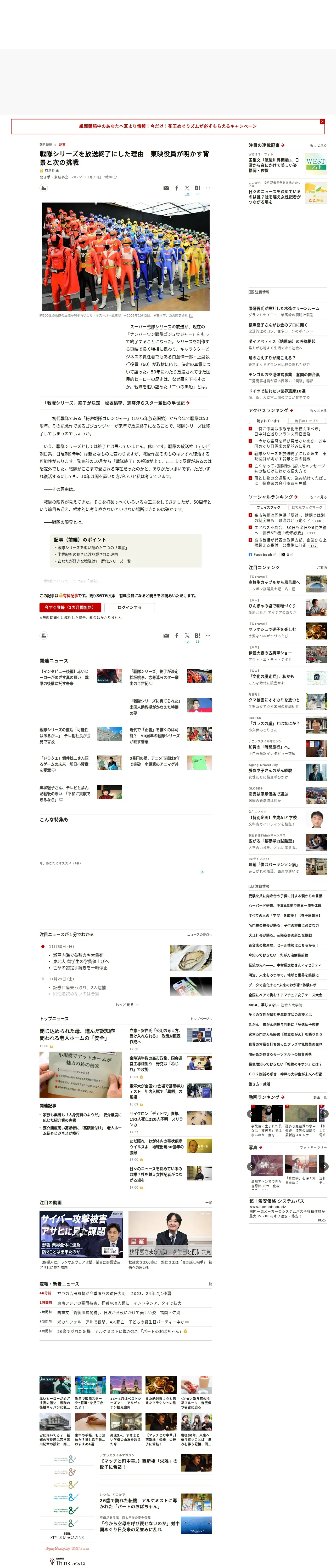Open もっと見る for ソーシャルランキング
Screen dimensions: 336x1568
pos(318,497)
